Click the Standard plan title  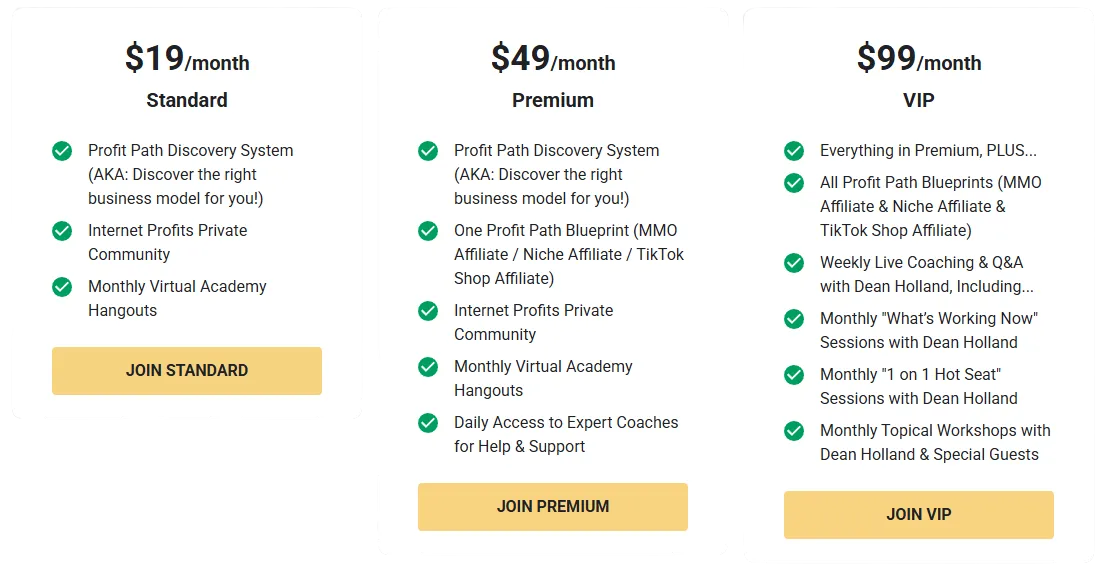(187, 100)
